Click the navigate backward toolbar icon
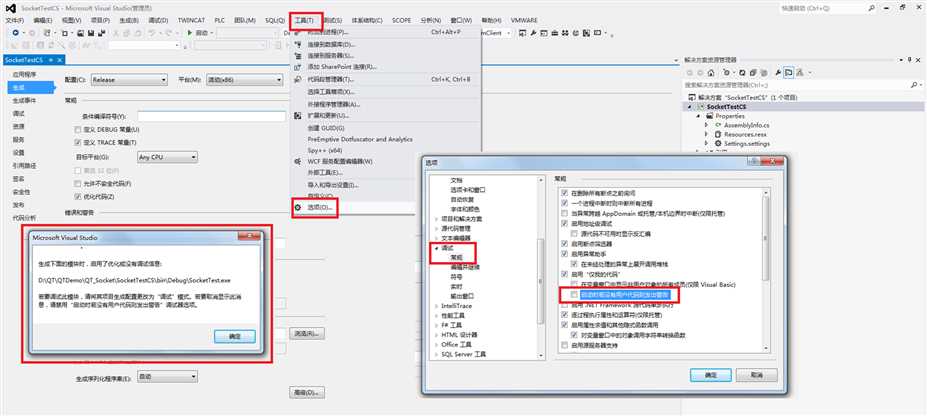 15,33
